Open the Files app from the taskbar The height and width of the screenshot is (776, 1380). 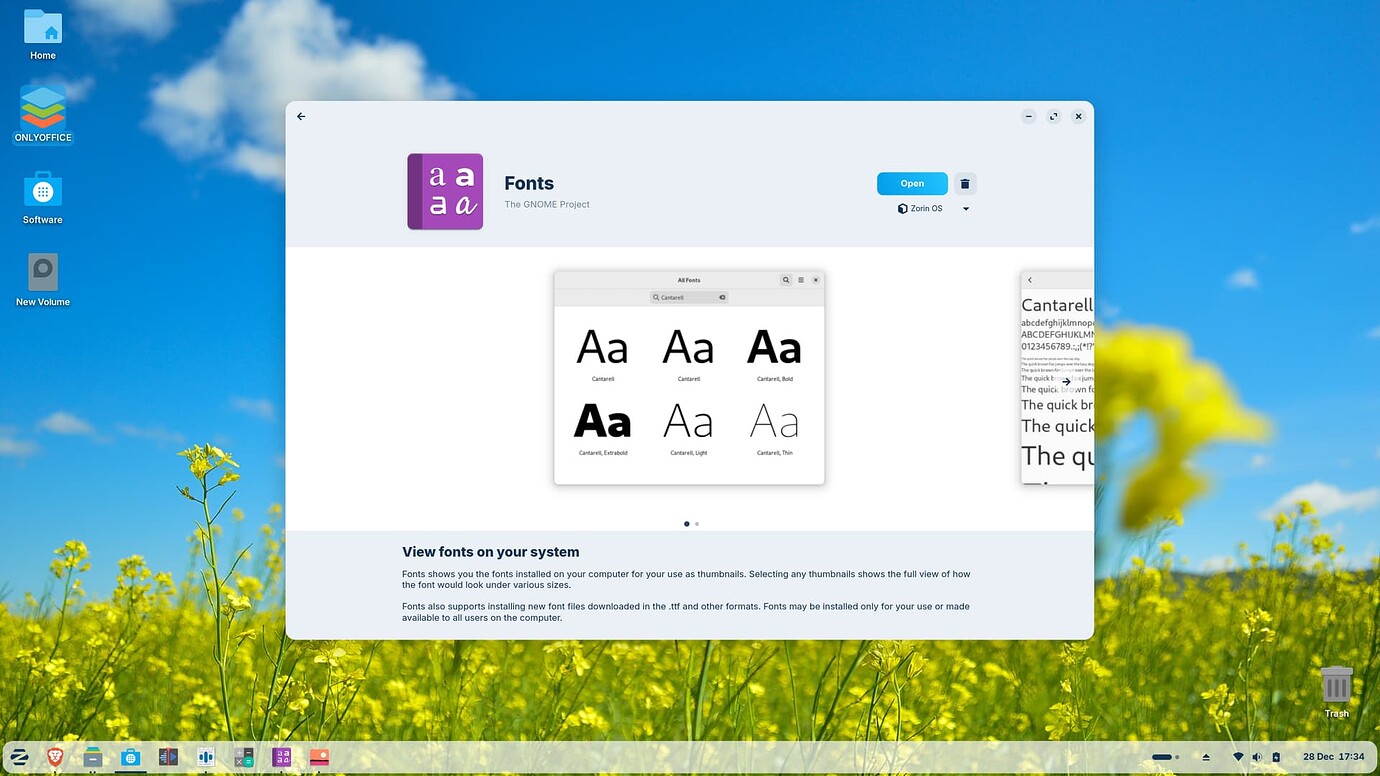[x=93, y=757]
